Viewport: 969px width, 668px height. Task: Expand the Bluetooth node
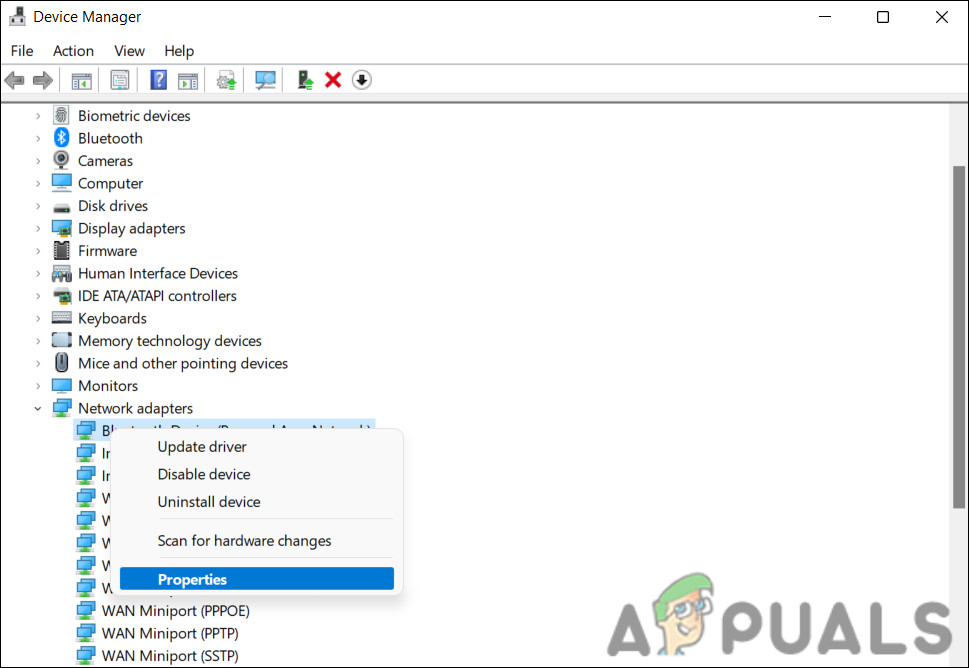coord(38,138)
